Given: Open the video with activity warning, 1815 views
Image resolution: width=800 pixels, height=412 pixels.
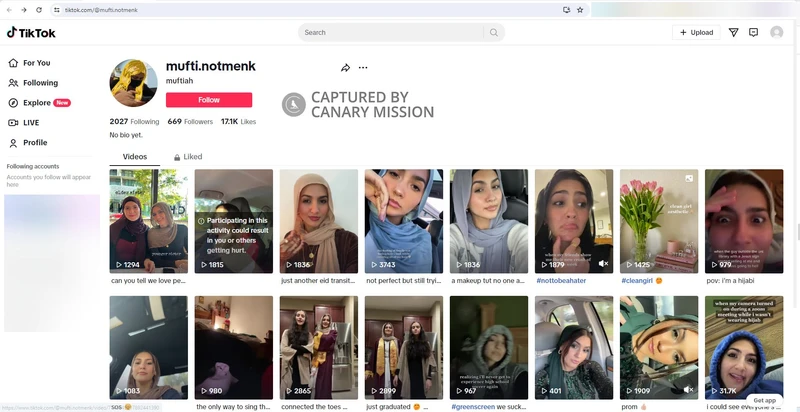Looking at the screenshot, I should click(234, 221).
